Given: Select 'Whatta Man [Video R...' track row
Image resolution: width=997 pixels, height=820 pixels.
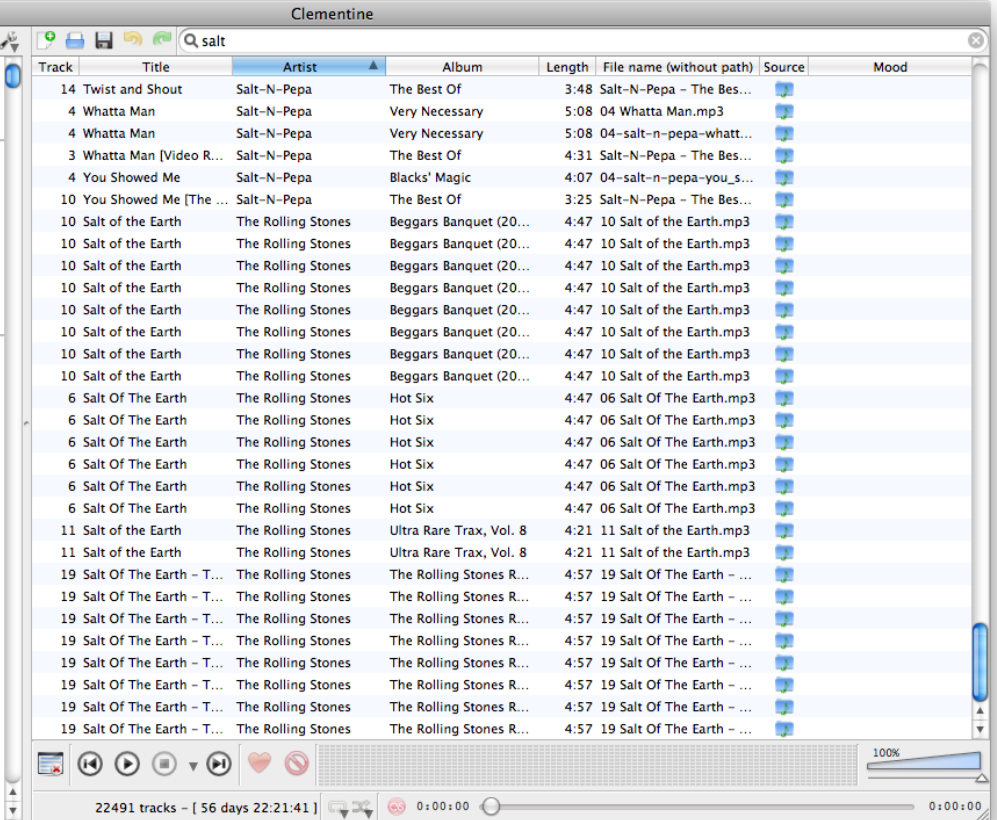Looking at the screenshot, I should click(x=502, y=155).
